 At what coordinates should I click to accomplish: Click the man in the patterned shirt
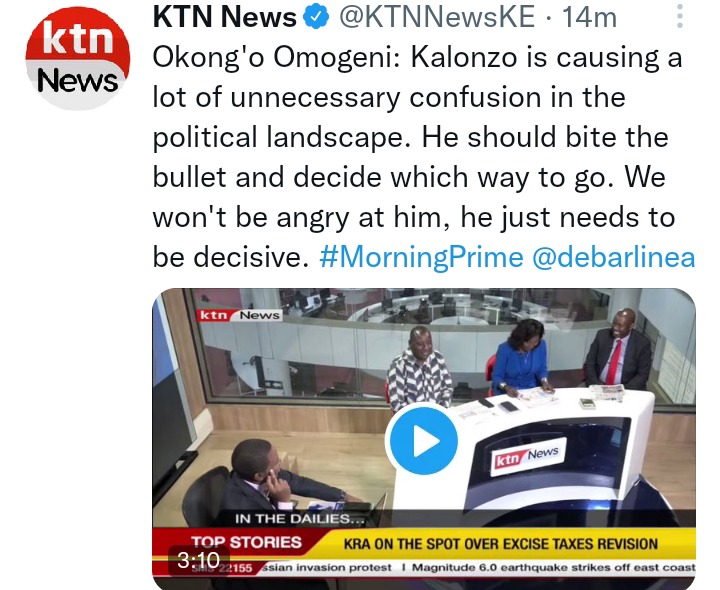pyautogui.click(x=419, y=367)
